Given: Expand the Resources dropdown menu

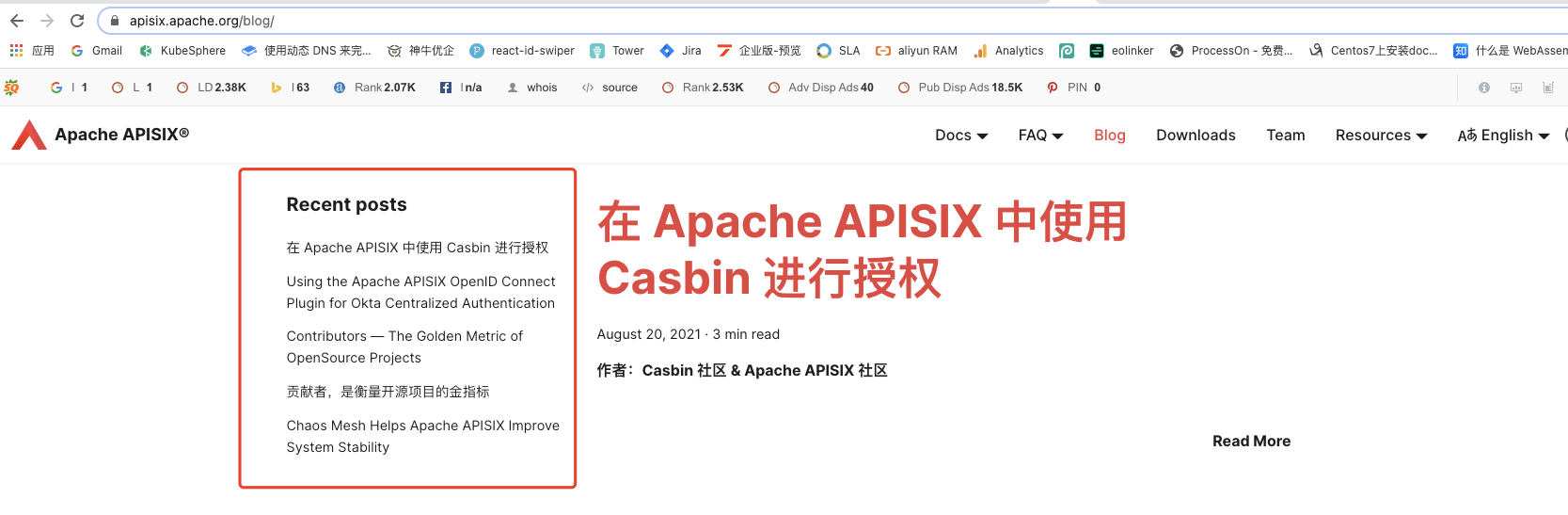Looking at the screenshot, I should (1381, 136).
